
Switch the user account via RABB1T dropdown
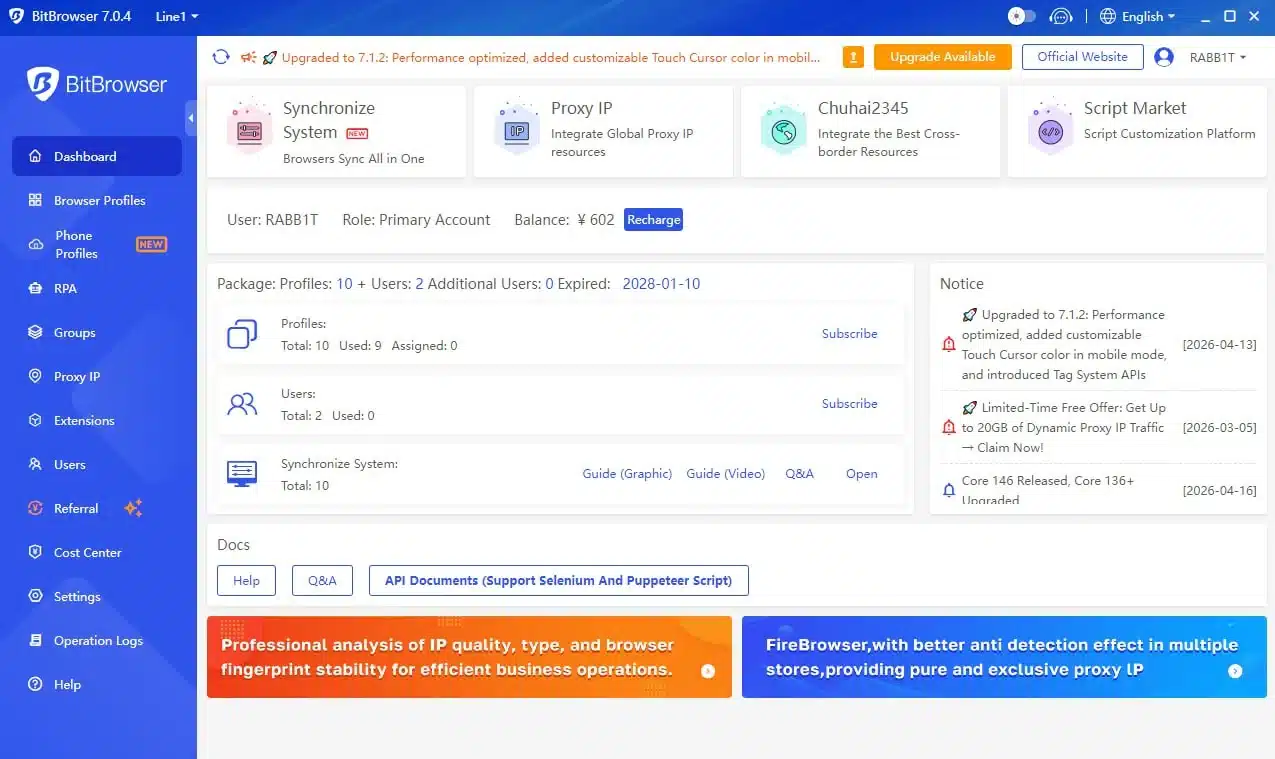click(1210, 57)
